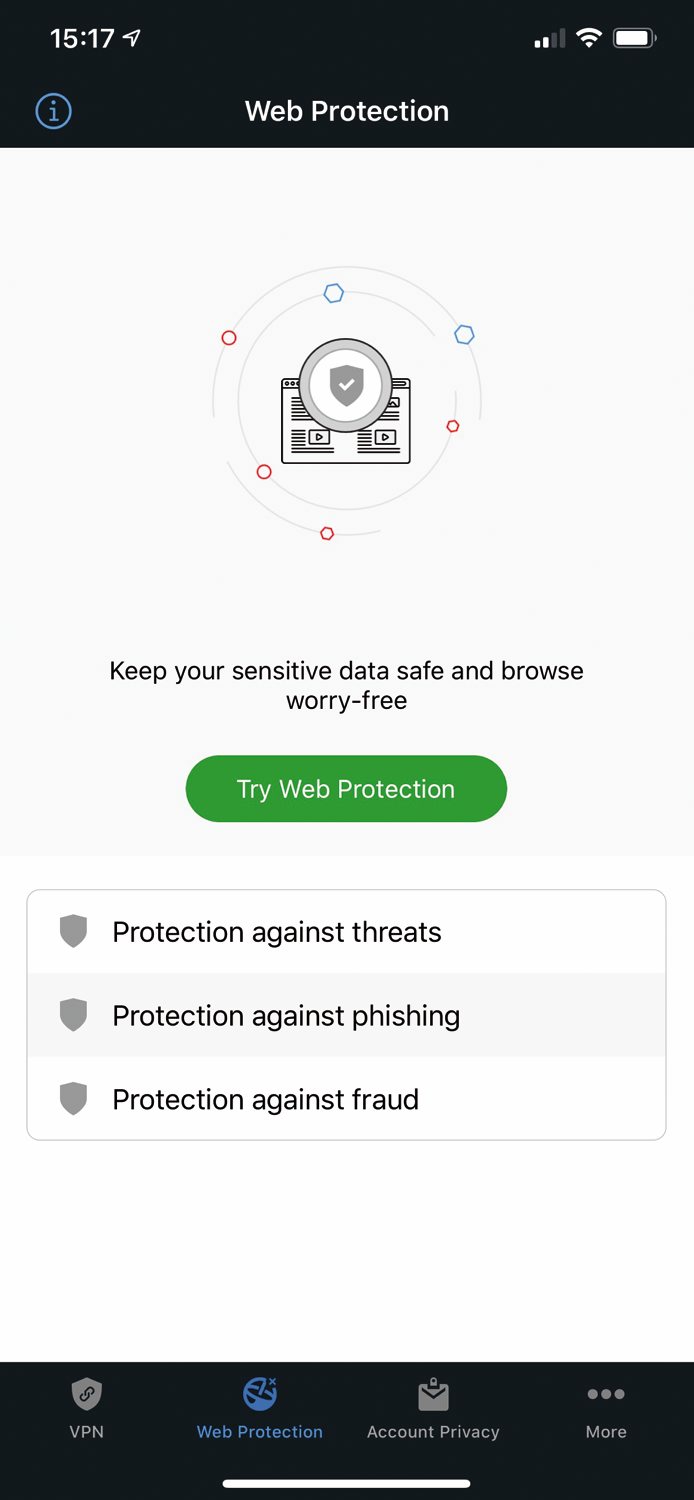Tap the More three-dots icon
This screenshot has height=1500, width=694.
point(606,1394)
